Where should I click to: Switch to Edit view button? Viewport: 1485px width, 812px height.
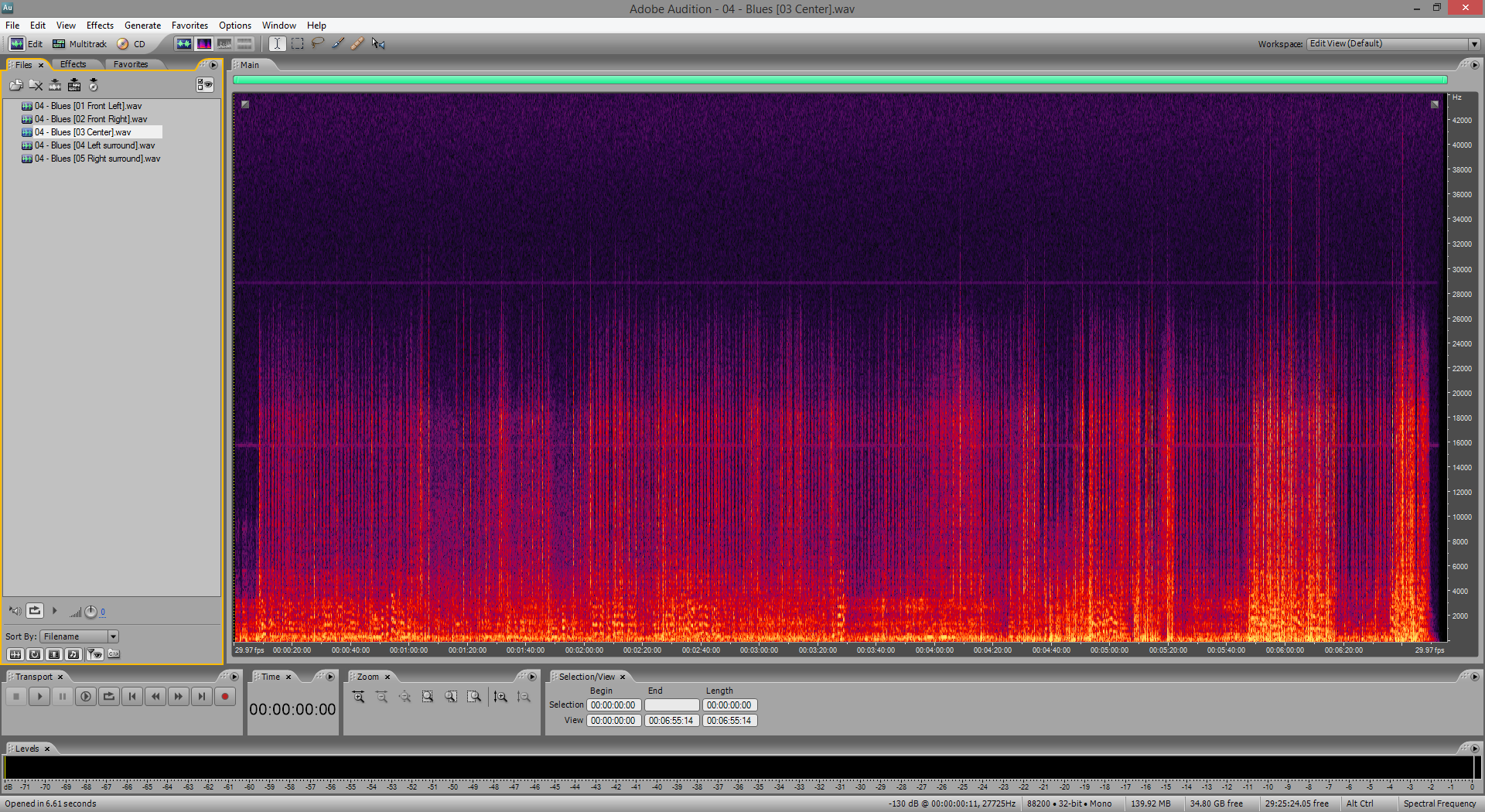tap(26, 44)
